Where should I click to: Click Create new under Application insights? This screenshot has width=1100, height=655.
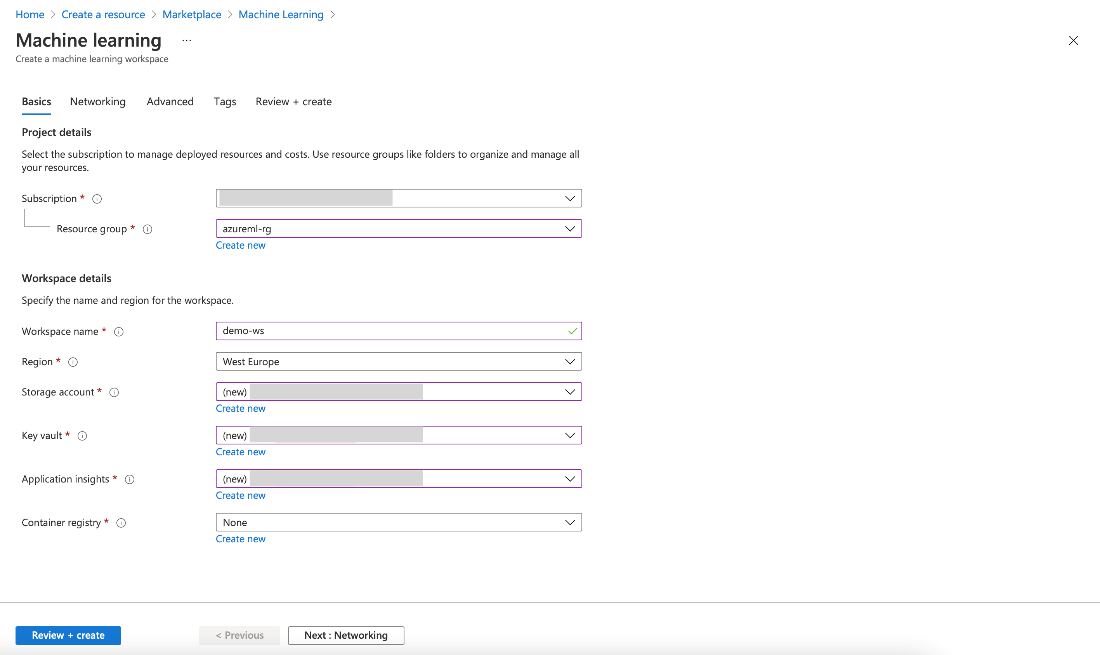(241, 496)
